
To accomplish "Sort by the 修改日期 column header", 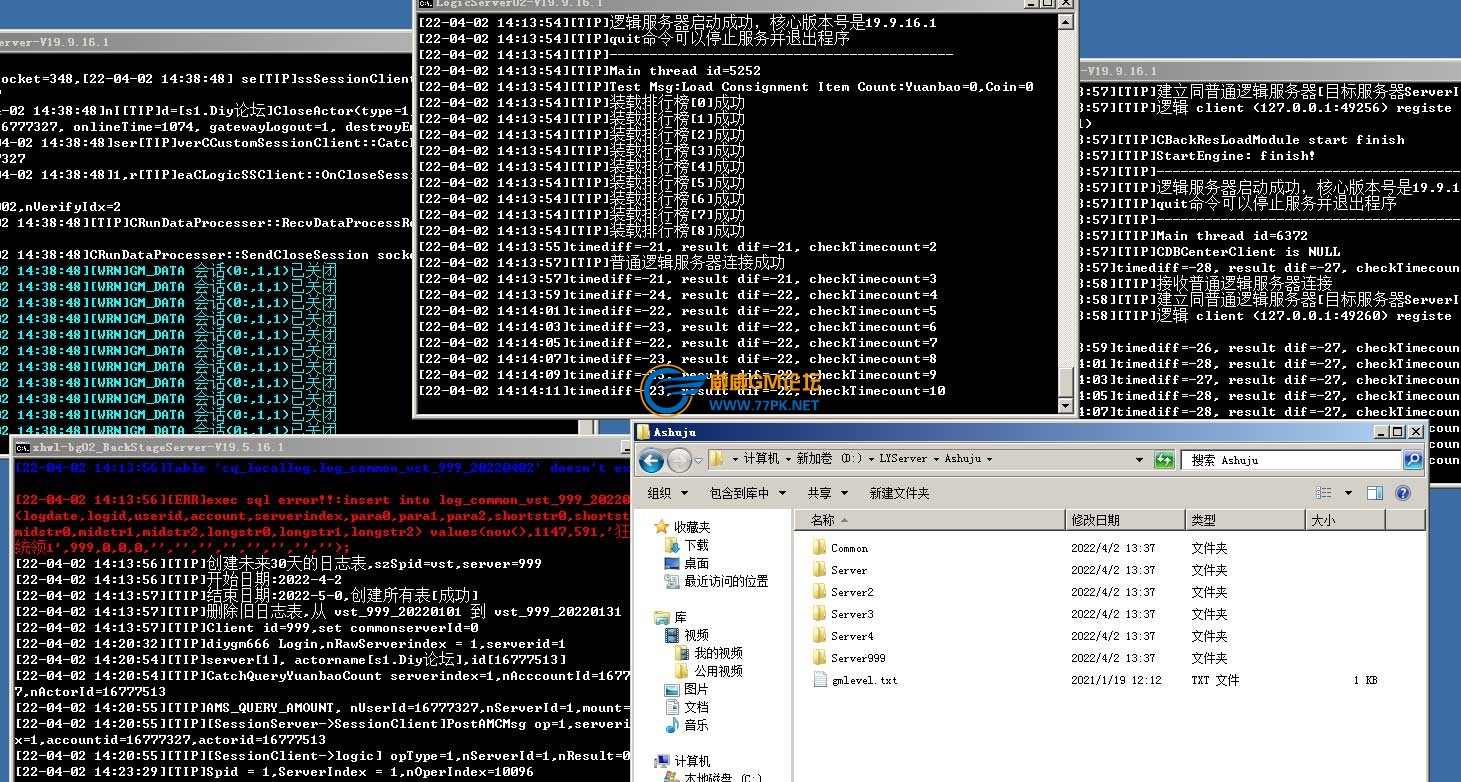I will pos(1124,520).
